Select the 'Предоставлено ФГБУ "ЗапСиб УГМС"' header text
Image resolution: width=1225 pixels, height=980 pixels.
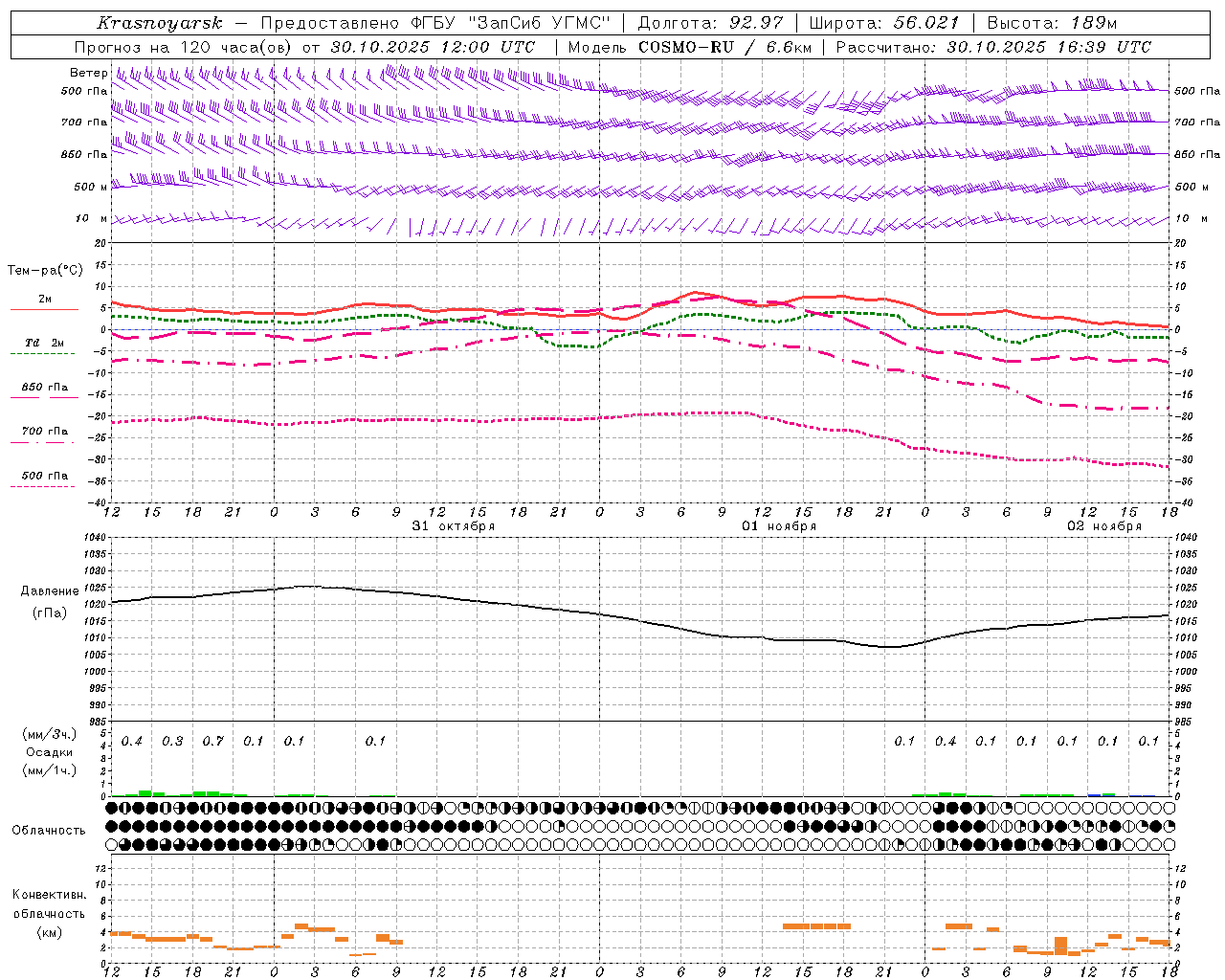point(436,23)
